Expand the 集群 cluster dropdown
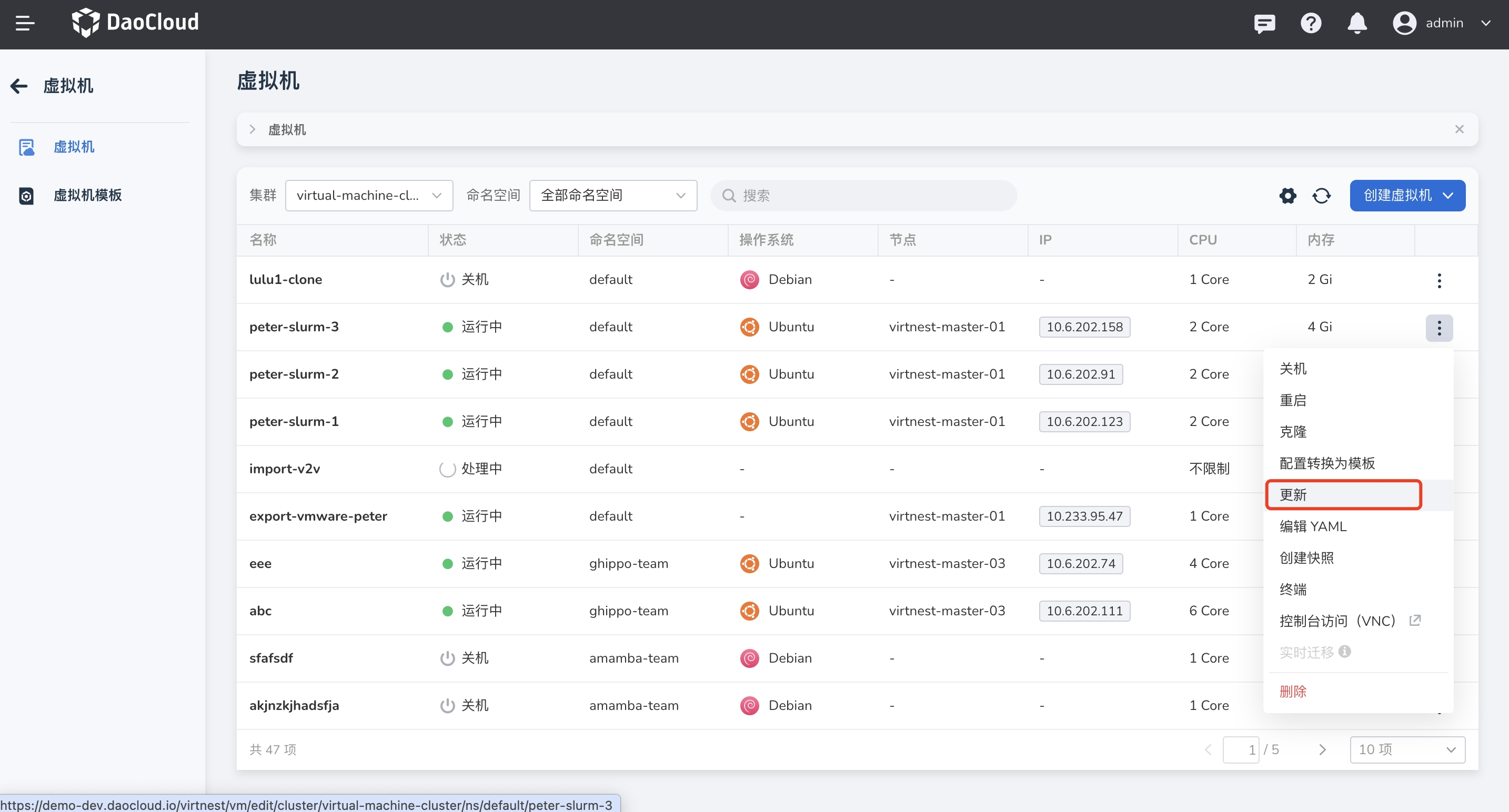 368,196
